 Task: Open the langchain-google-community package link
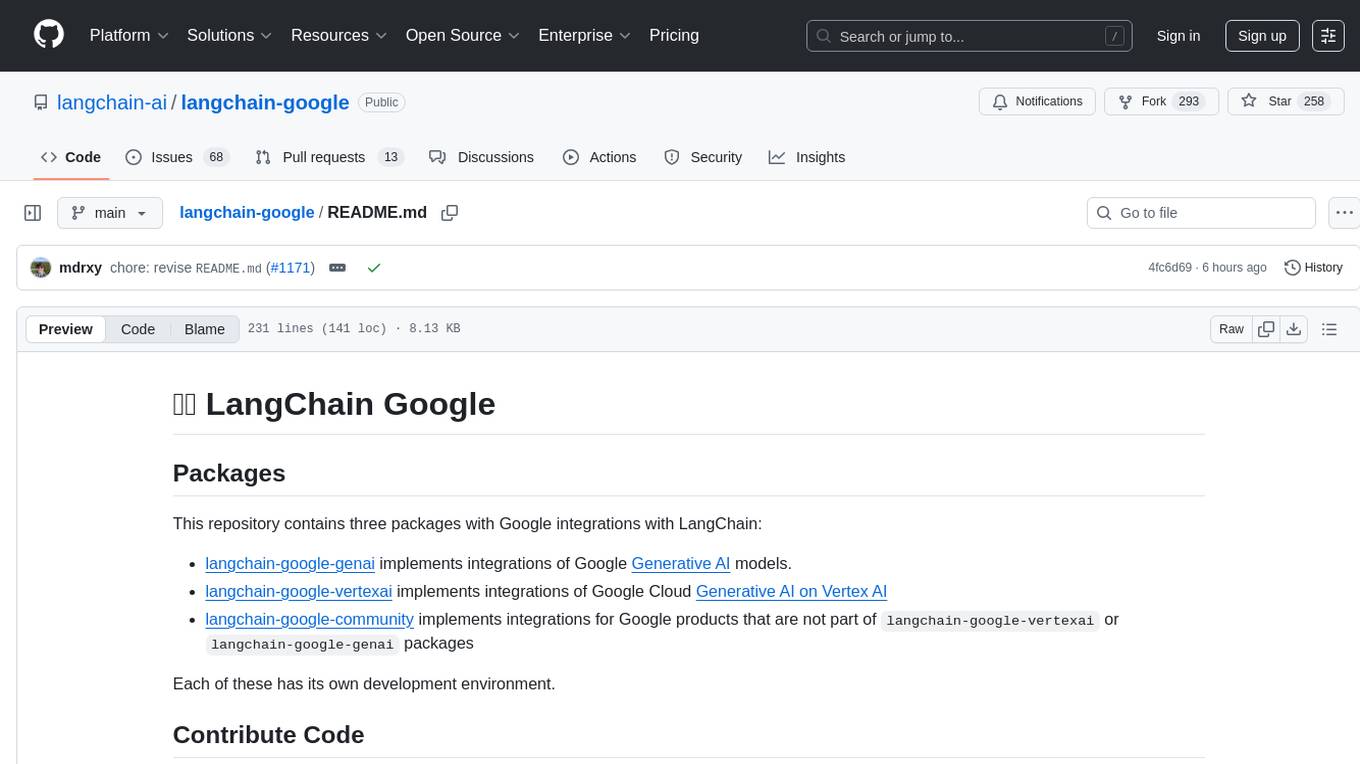click(x=310, y=619)
